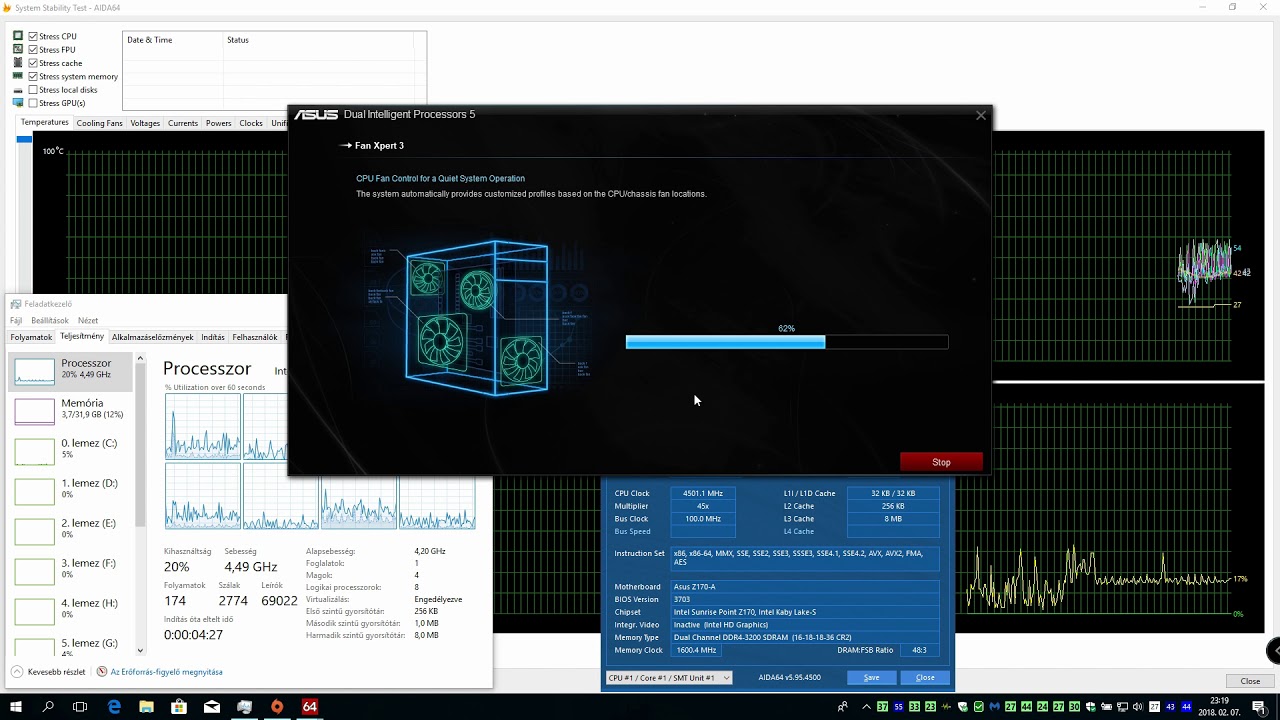
Task: Open the Alkalmazáselőzmények tab
Action: point(153,338)
